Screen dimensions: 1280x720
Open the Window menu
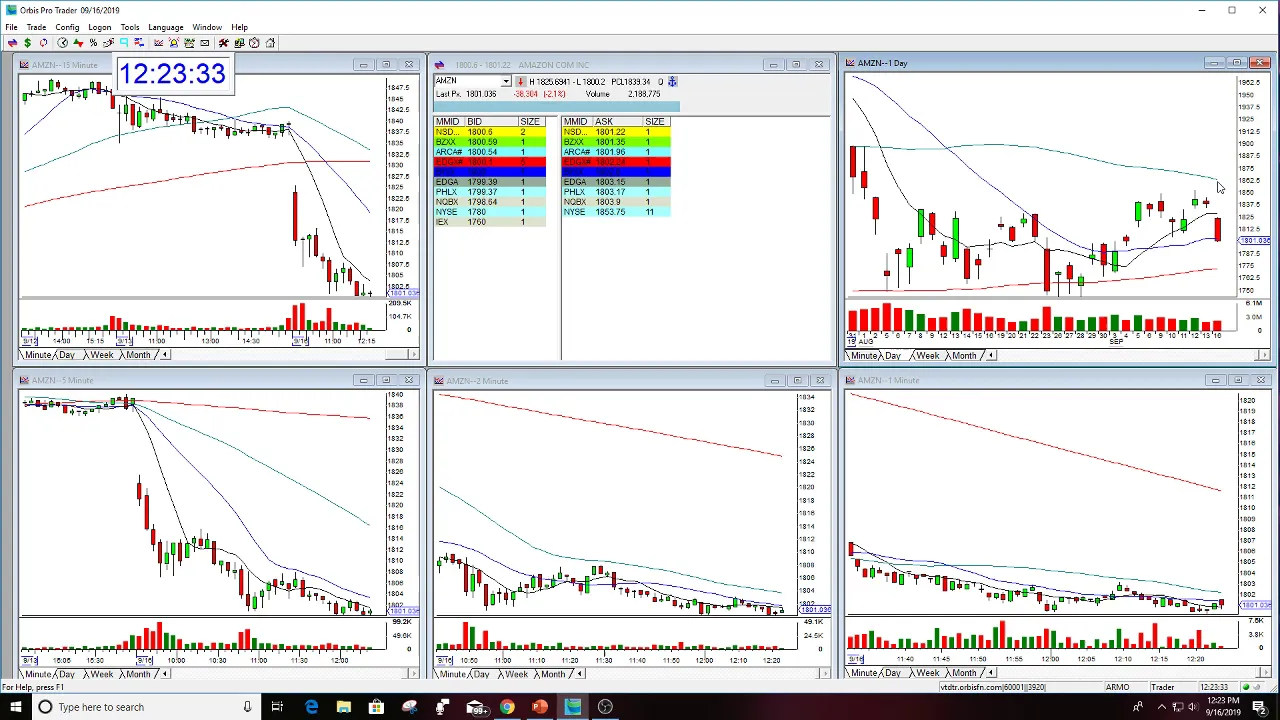[207, 27]
